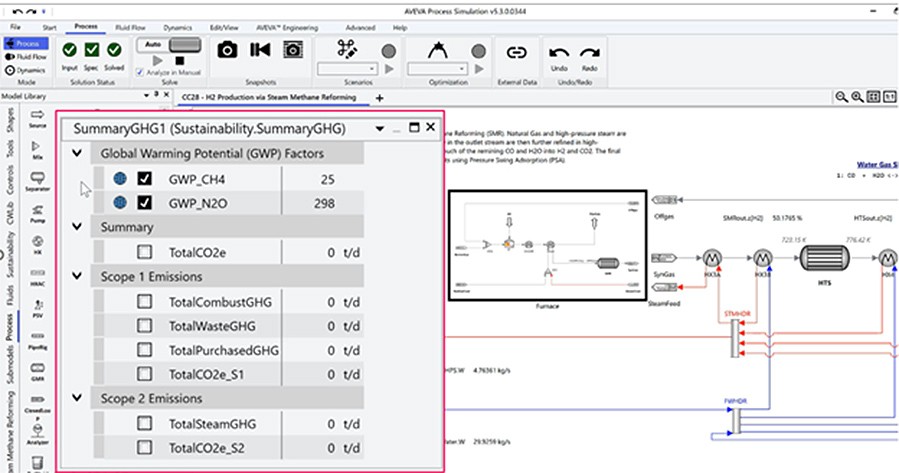The width and height of the screenshot is (899, 473).
Task: Click the Redo arrow in the ribbon
Action: click(x=589, y=53)
